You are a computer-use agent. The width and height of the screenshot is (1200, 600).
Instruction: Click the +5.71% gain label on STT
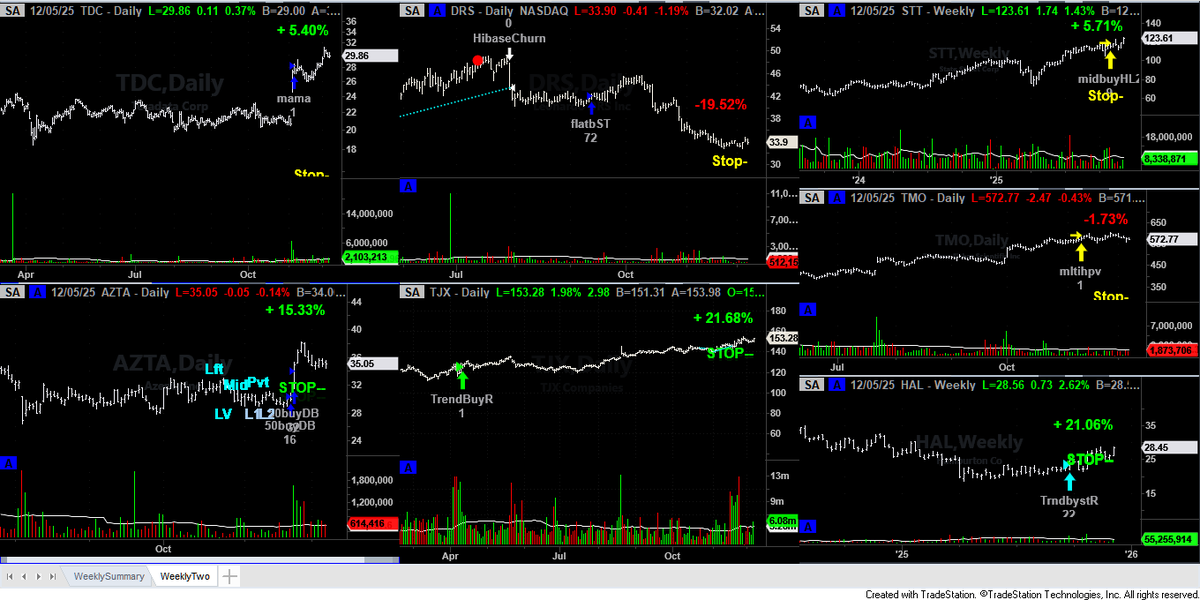(1096, 26)
